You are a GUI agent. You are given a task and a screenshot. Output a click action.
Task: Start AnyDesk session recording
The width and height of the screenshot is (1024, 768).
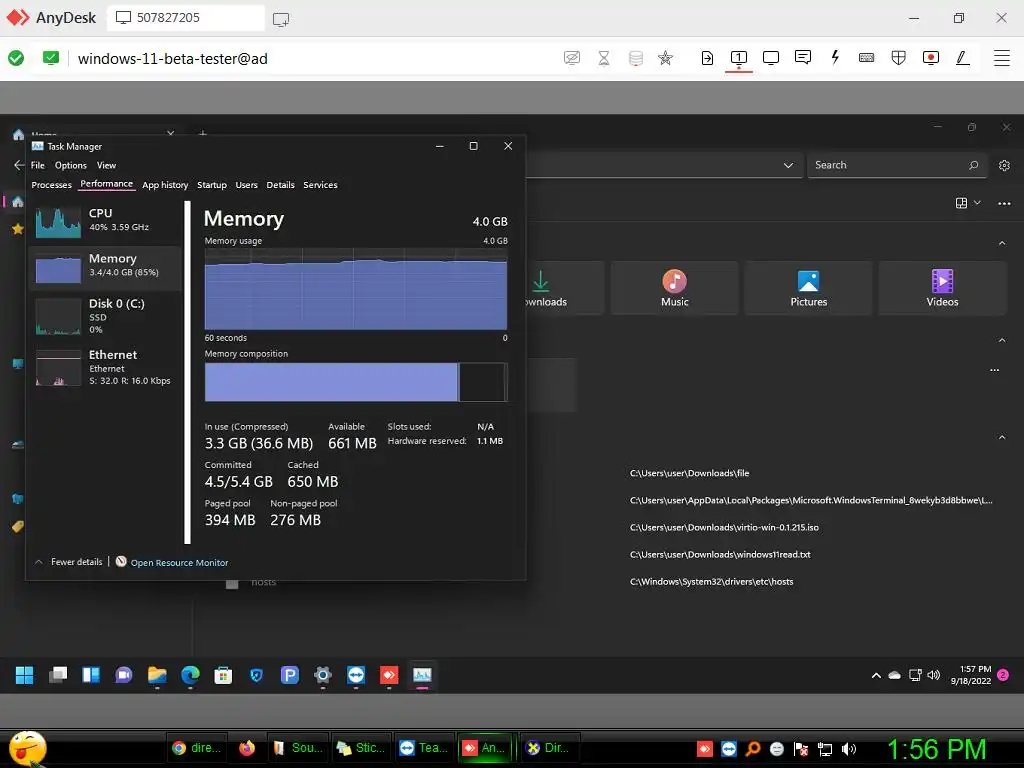[x=931, y=58]
